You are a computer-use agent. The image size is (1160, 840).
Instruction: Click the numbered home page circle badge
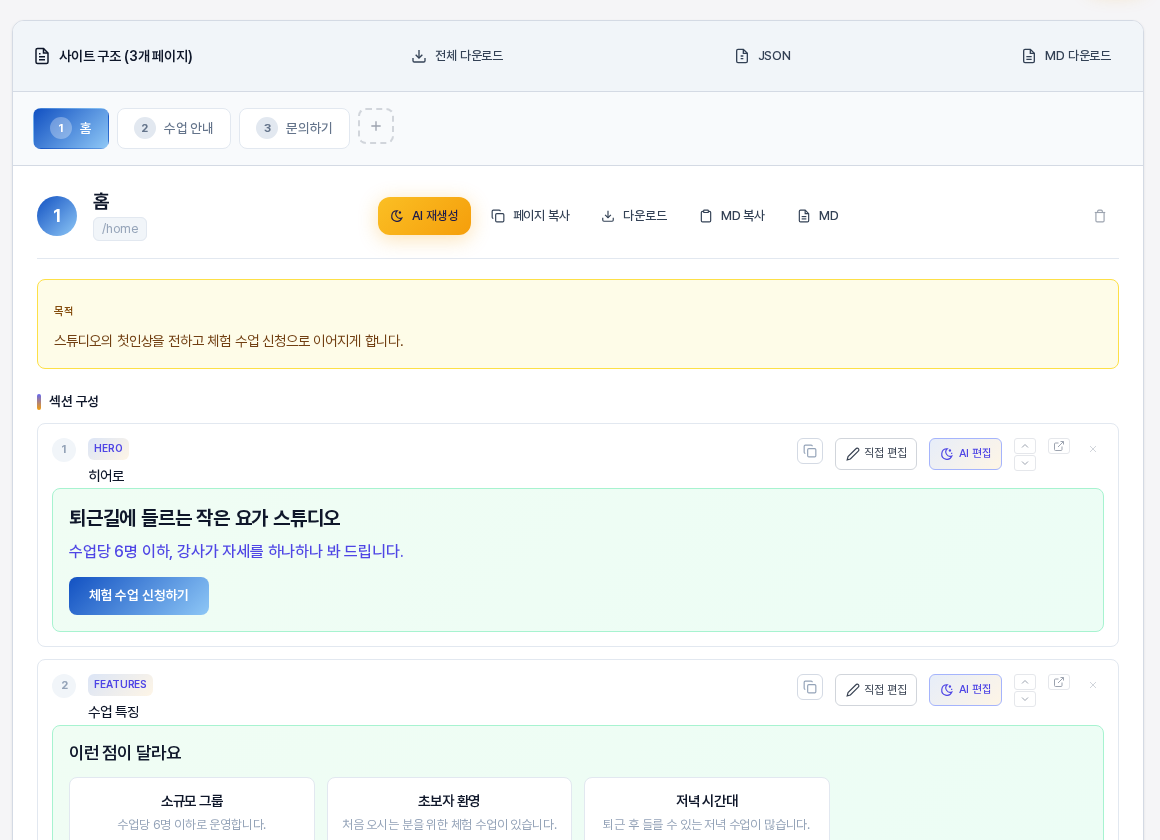tap(57, 216)
